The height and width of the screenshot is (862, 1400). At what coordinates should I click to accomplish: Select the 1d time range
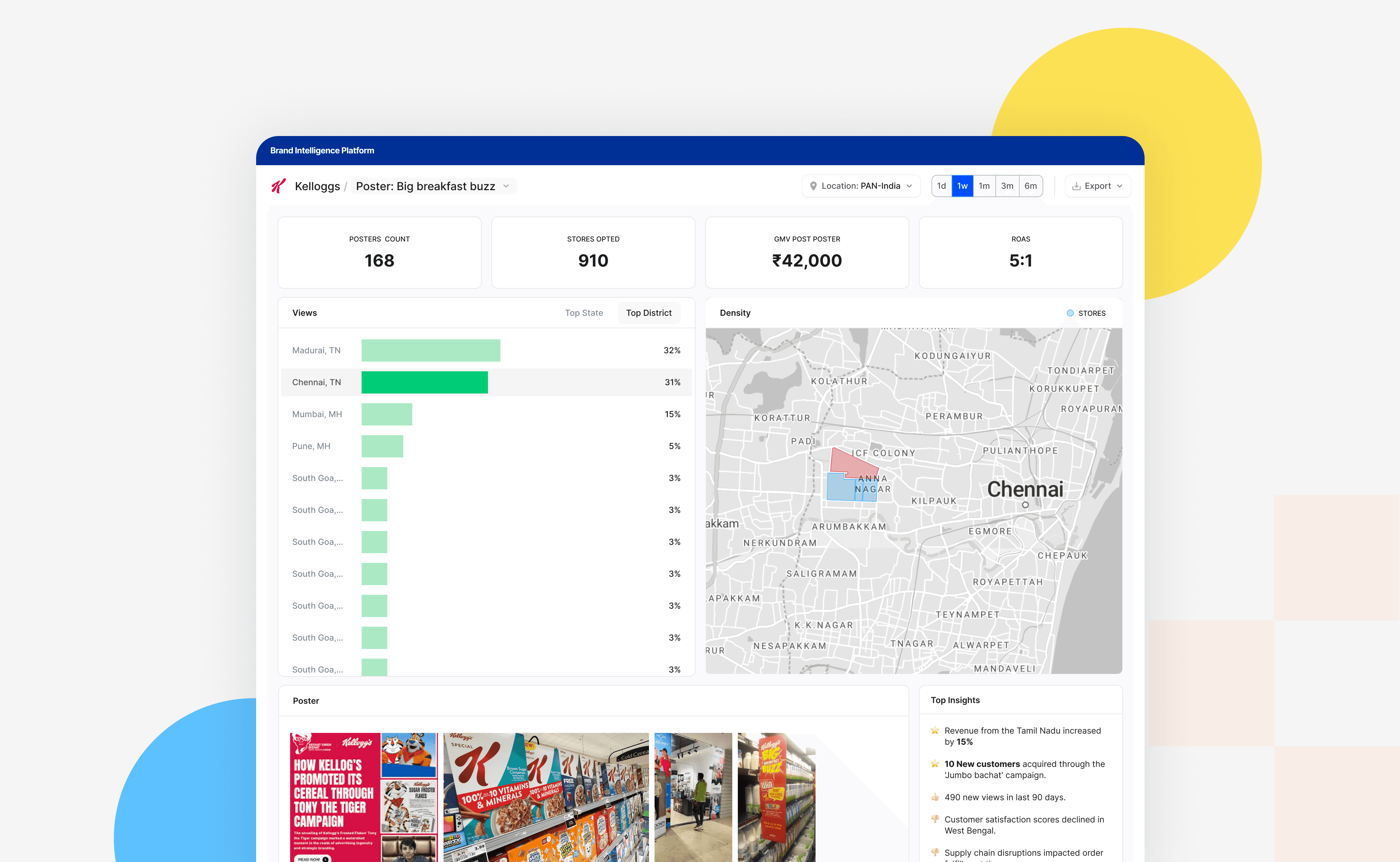(941, 186)
